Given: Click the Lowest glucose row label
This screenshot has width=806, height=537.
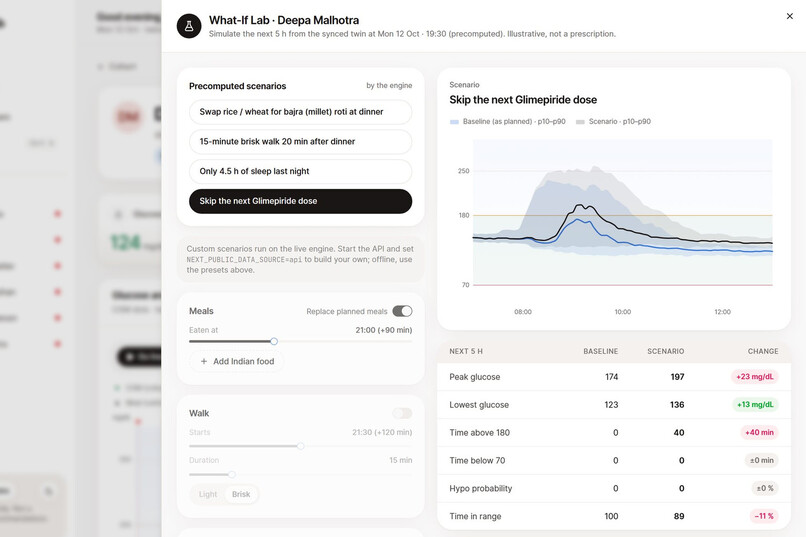Looking at the screenshot, I should 479,405.
